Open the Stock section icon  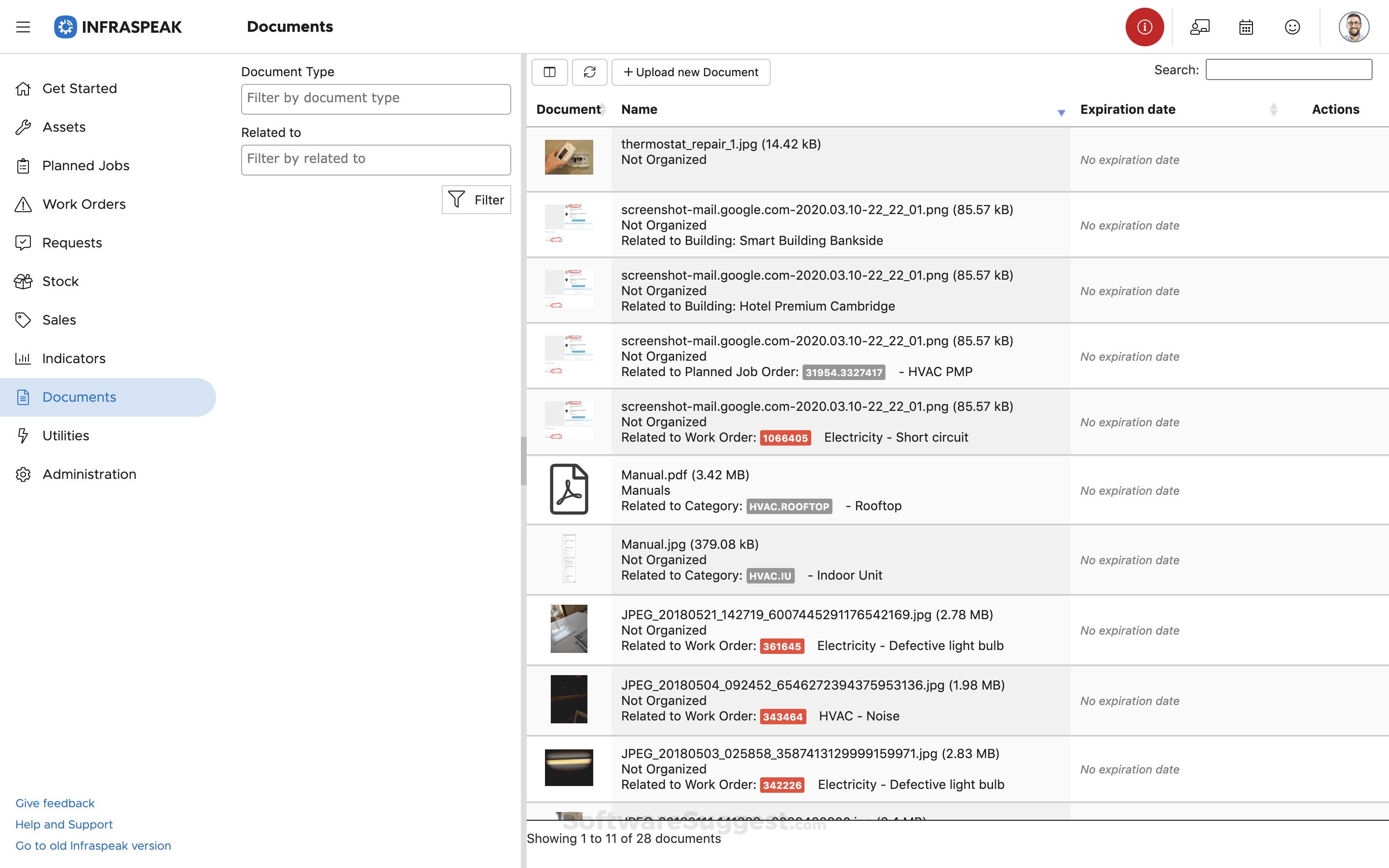[23, 281]
